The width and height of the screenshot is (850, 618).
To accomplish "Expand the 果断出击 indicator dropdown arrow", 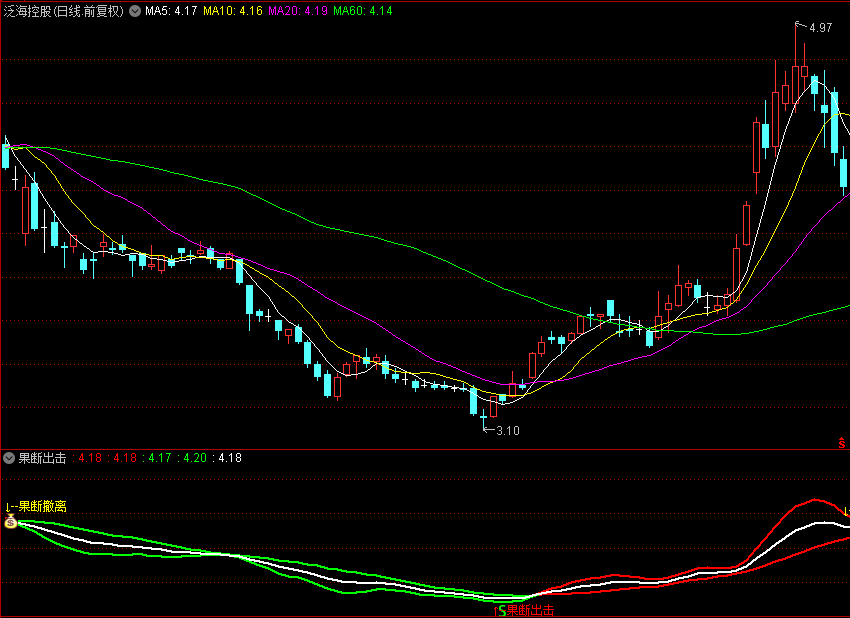I will 9,458.
